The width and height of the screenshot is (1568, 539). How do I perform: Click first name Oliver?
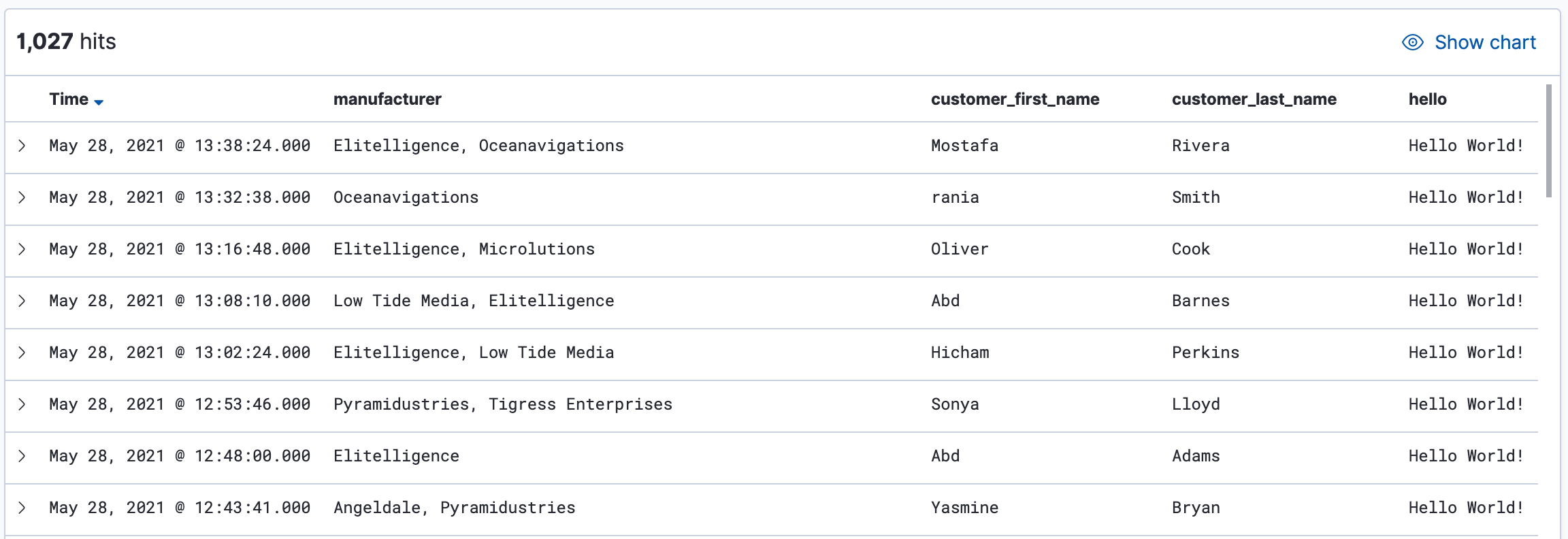click(960, 249)
